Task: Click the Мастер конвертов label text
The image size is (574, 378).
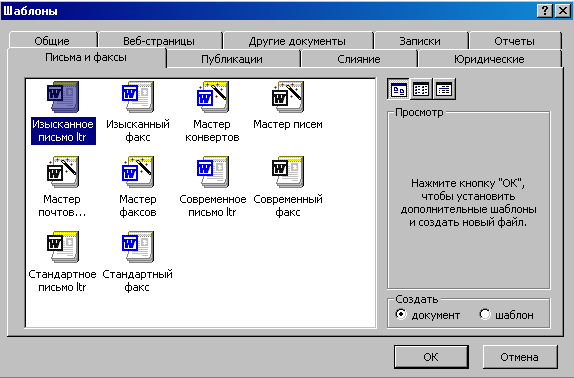Action: (212, 131)
